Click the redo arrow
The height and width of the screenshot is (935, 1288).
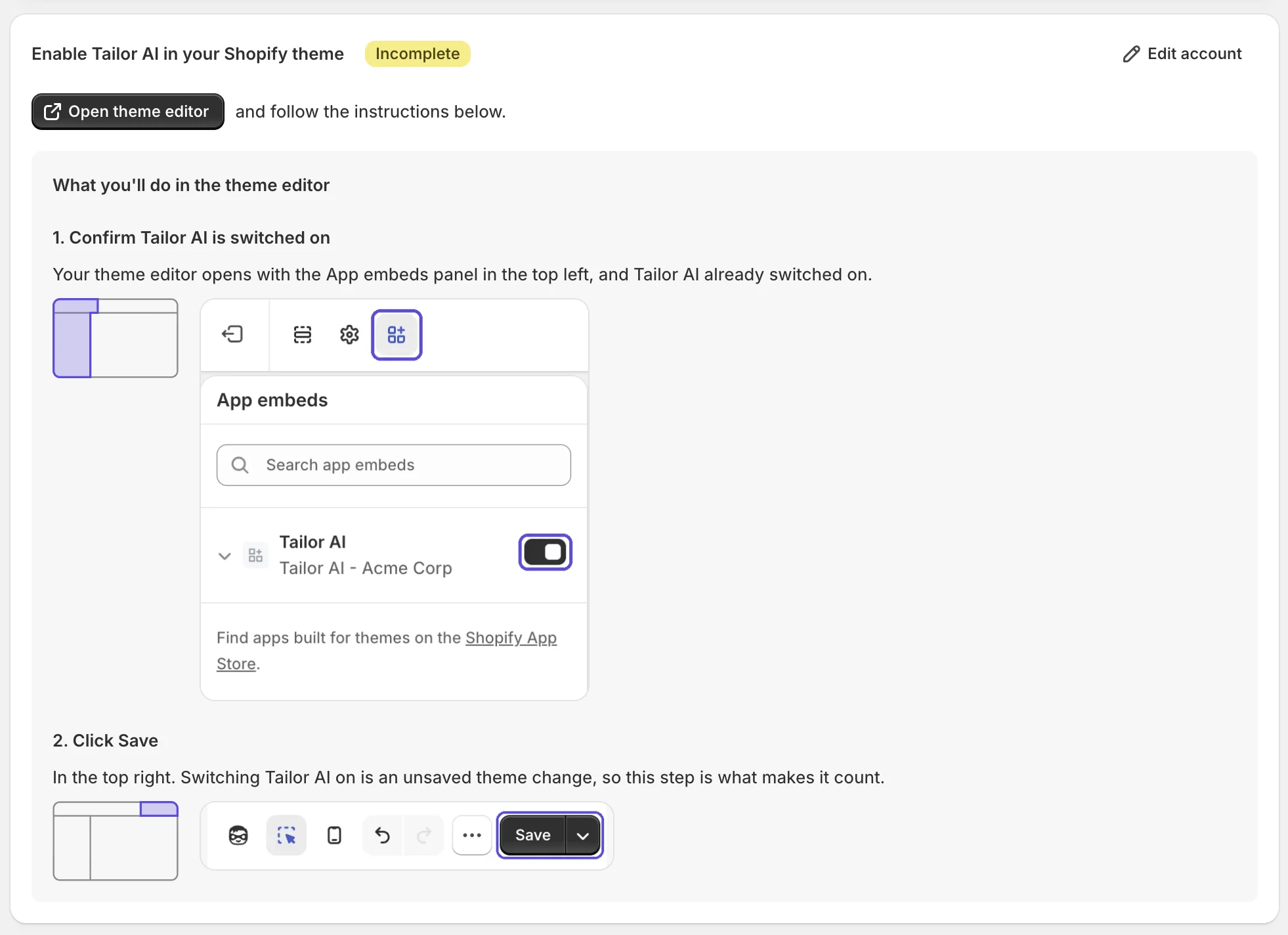pyautogui.click(x=424, y=835)
